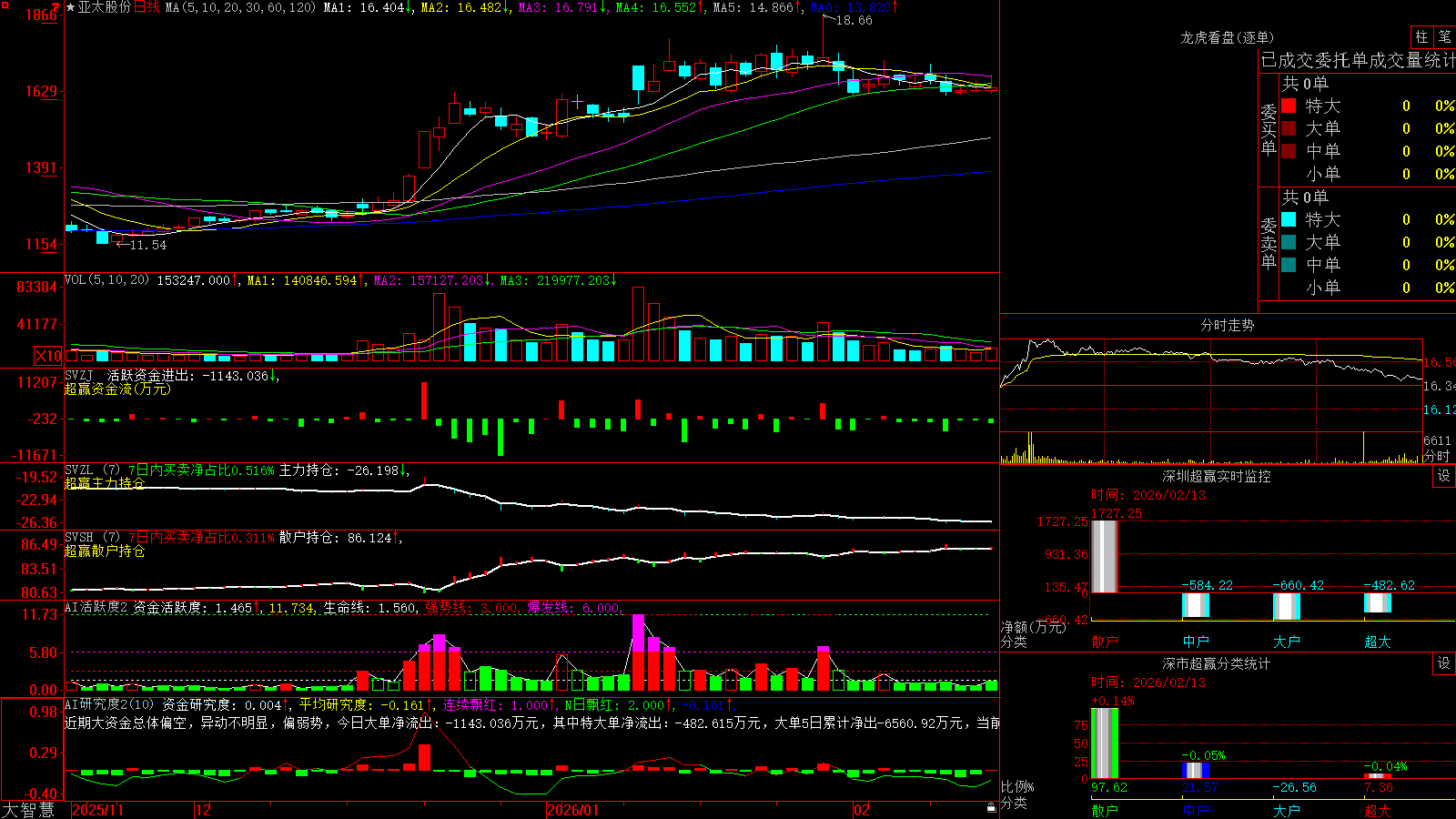Viewport: 1456px width, 819px height.
Task: Open the AI活跃度2 indicator label
Action: (x=96, y=608)
